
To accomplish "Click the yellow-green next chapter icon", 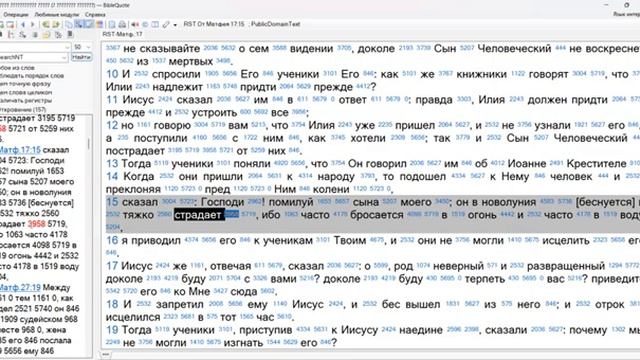I will (x=56, y=24).
